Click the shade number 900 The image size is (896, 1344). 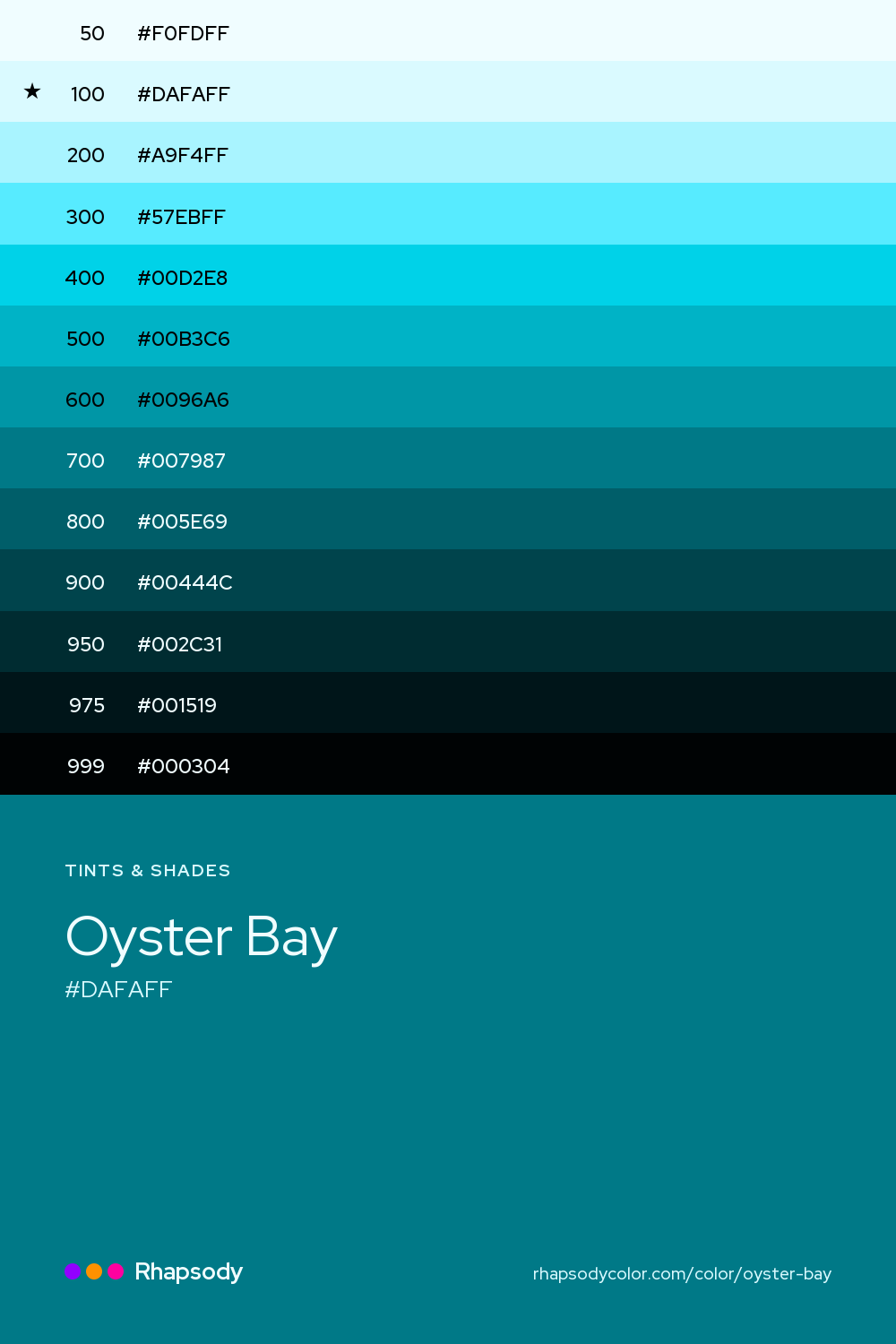tap(85, 582)
